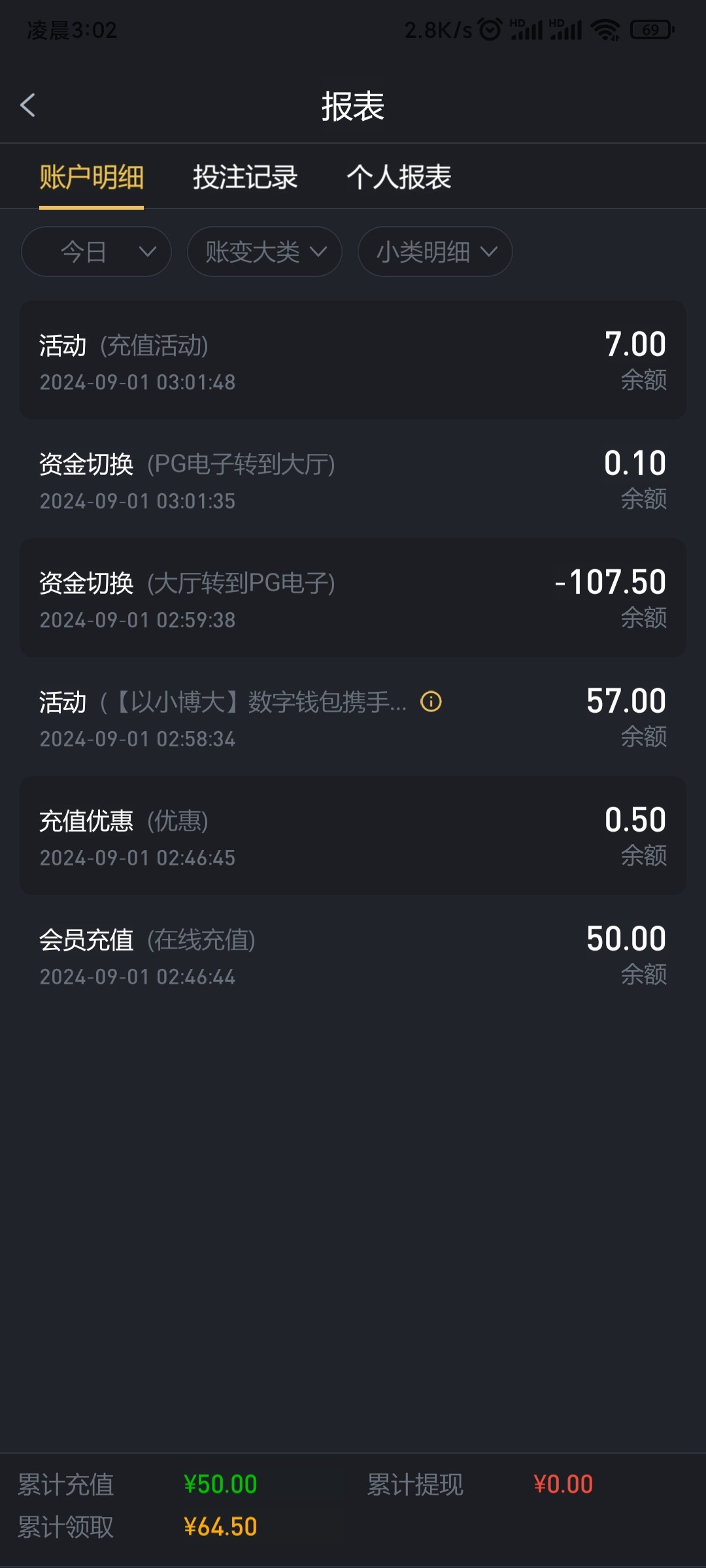
Task: Tap the back arrow icon
Action: point(27,105)
